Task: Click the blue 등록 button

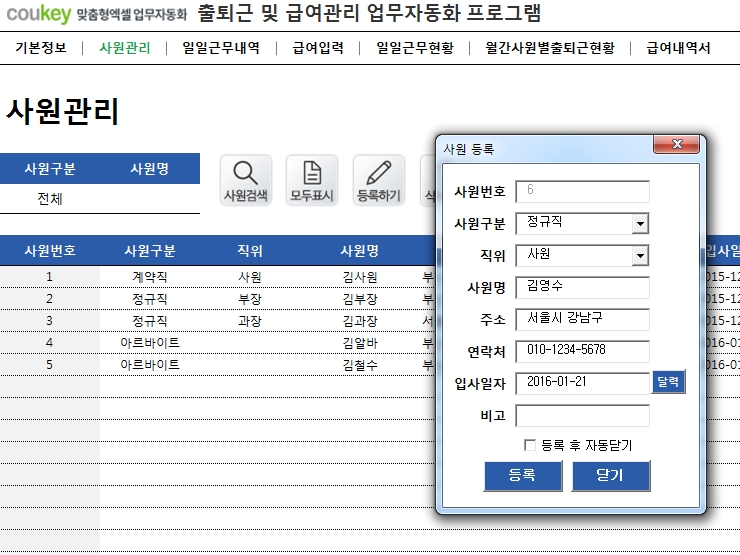Action: tap(523, 476)
